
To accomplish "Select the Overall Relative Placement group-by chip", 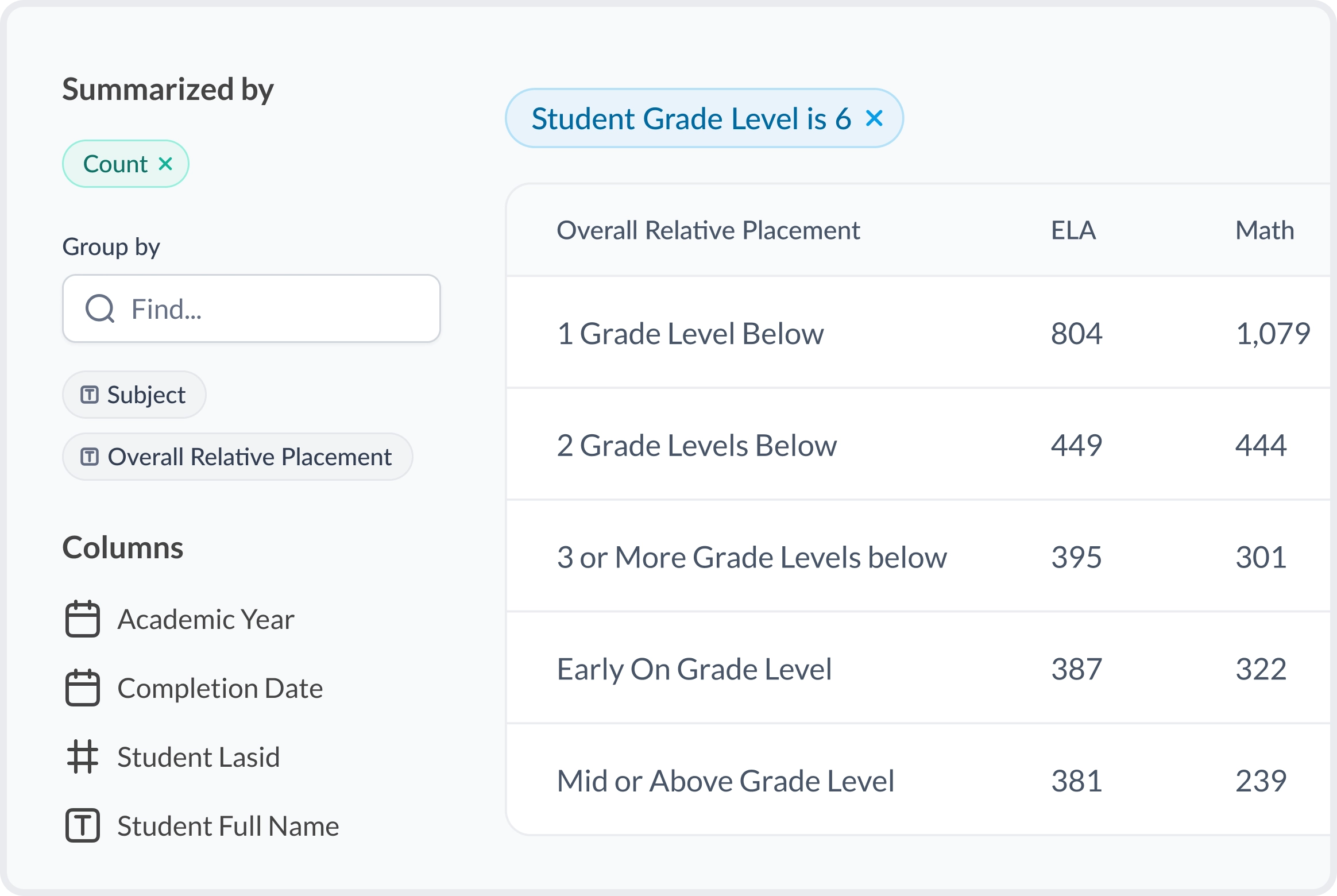I will pyautogui.click(x=238, y=457).
